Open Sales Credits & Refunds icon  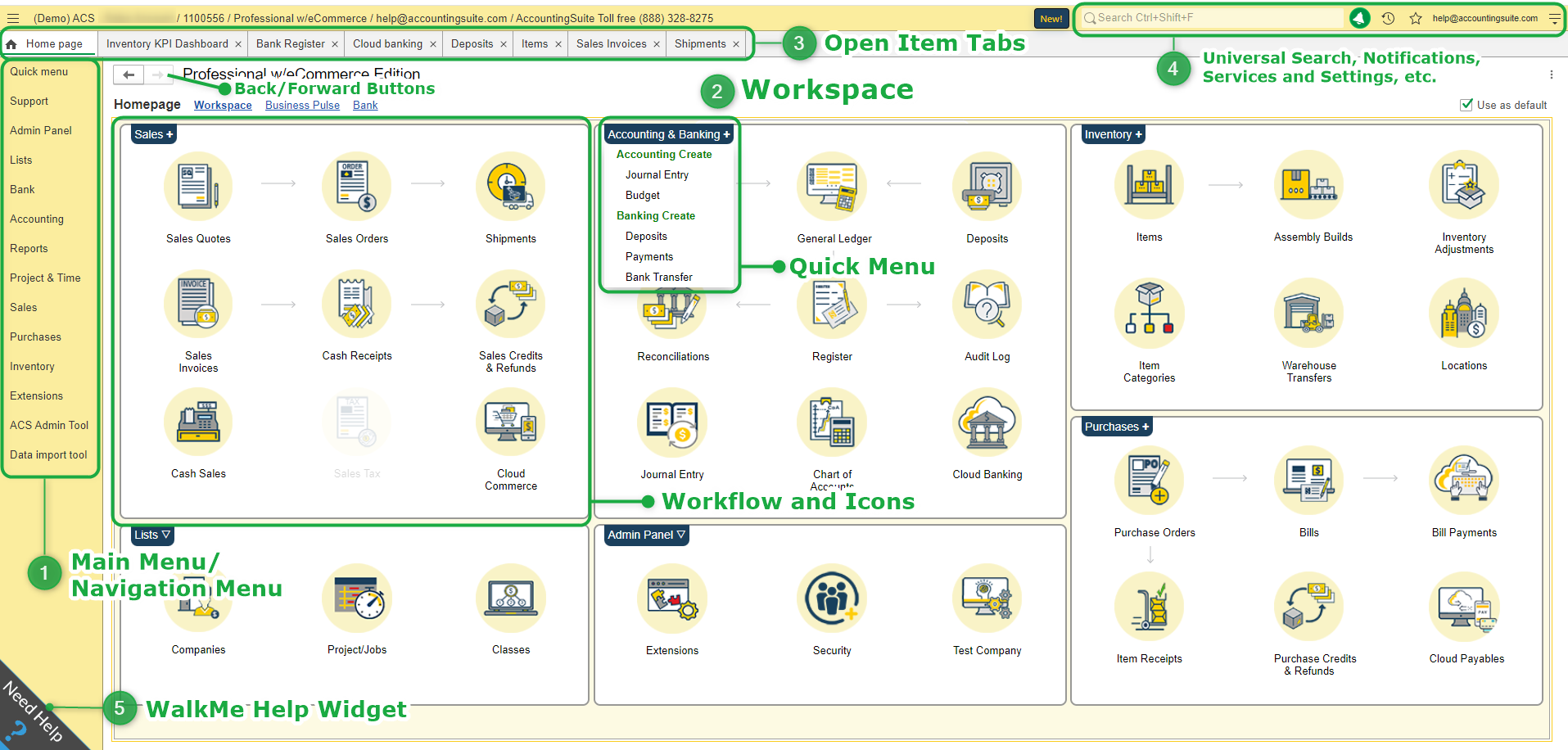point(510,305)
